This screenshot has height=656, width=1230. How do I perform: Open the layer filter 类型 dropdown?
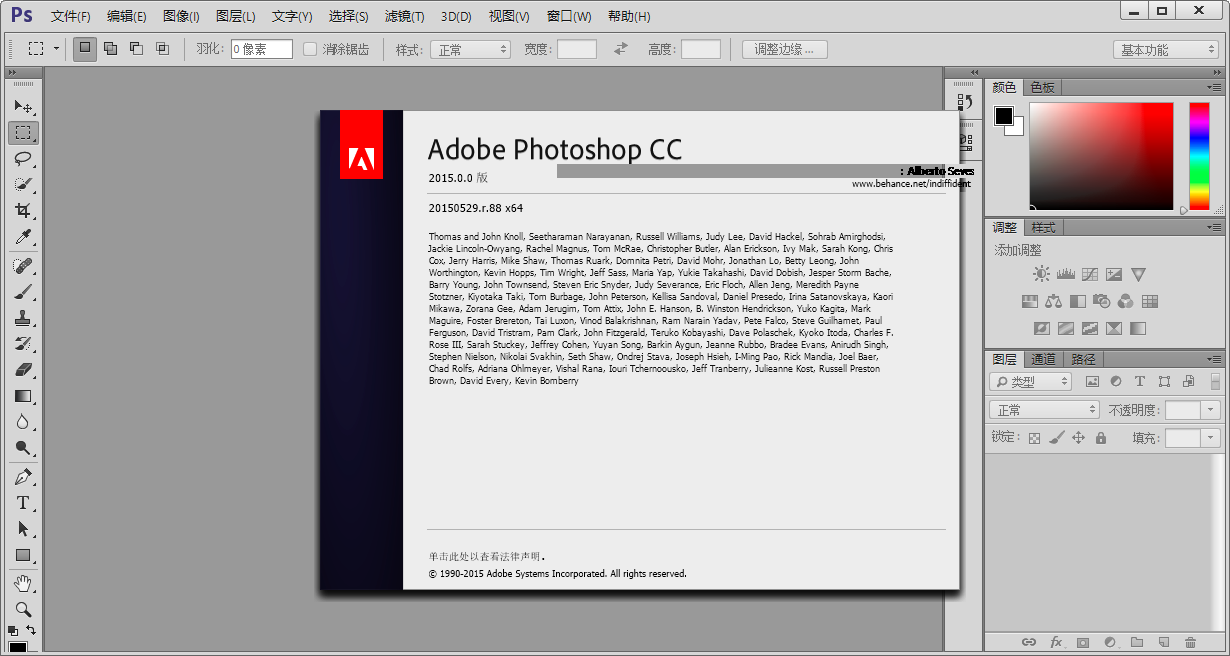[1030, 381]
